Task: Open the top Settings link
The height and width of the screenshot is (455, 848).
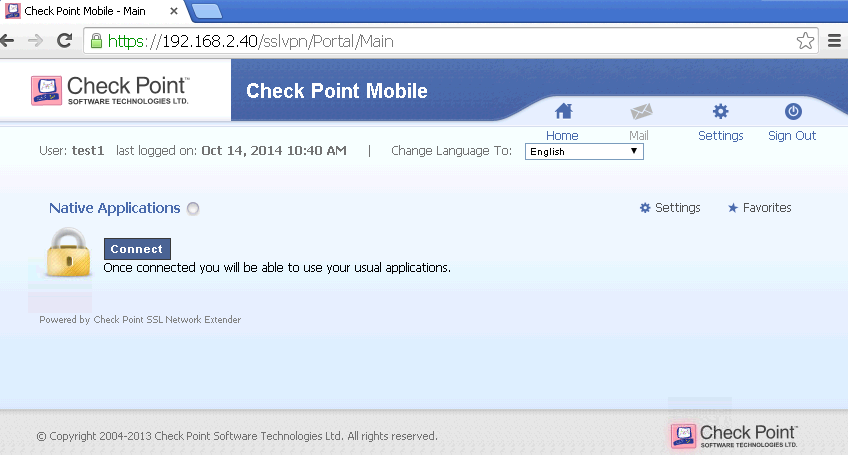Action: click(x=720, y=135)
